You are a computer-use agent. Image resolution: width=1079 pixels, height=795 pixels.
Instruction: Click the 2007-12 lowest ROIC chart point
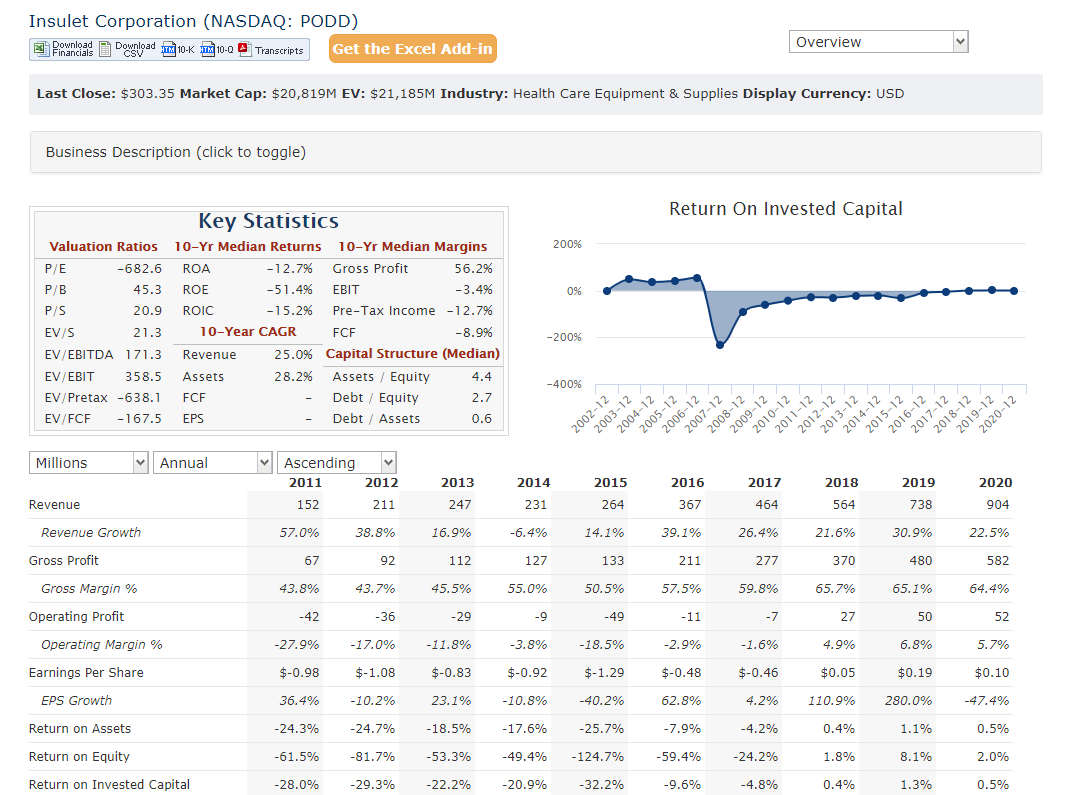pos(720,345)
